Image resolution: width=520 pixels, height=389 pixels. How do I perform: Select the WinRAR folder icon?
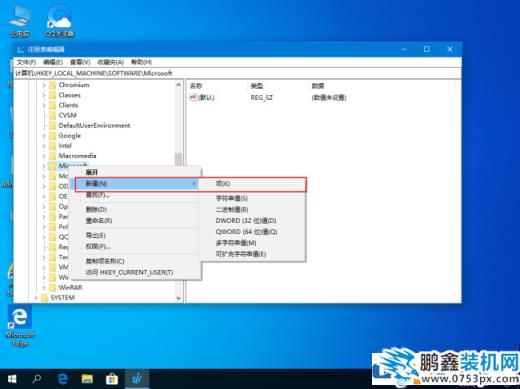(x=52, y=287)
